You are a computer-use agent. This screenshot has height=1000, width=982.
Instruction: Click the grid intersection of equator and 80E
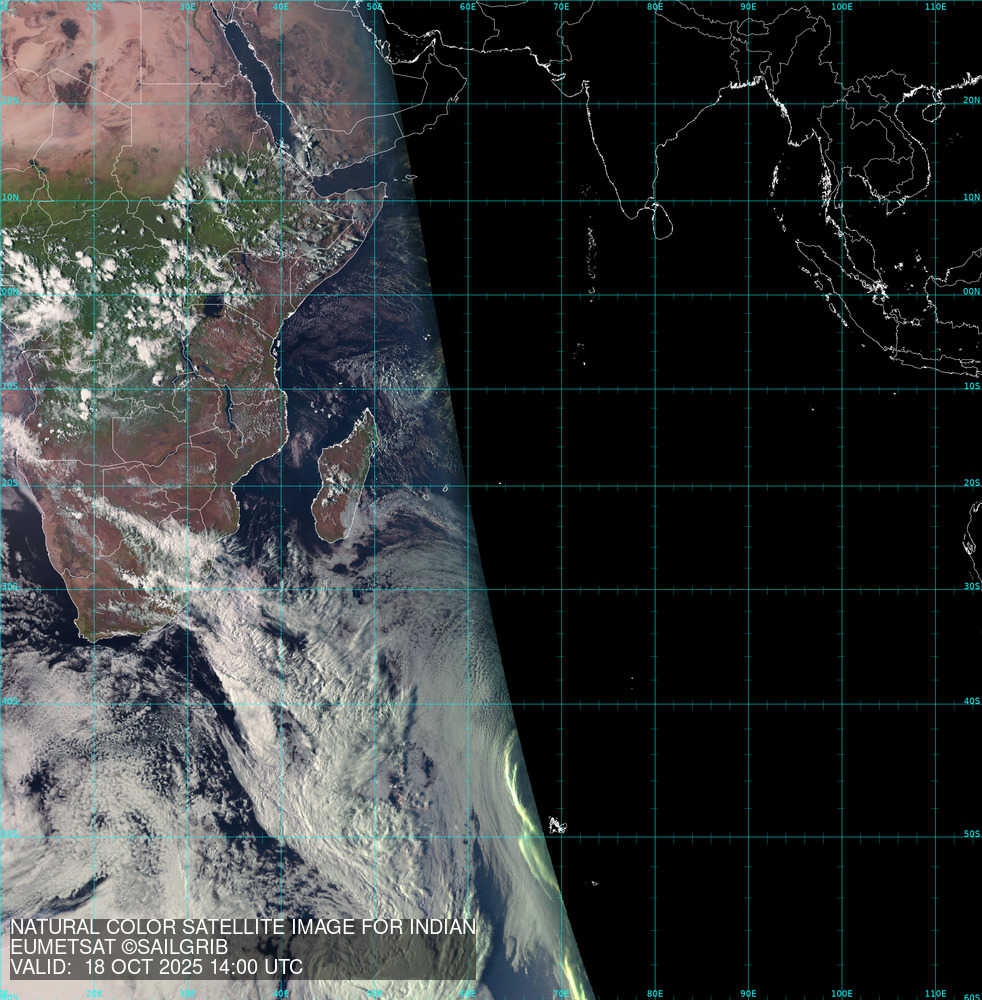[655, 294]
